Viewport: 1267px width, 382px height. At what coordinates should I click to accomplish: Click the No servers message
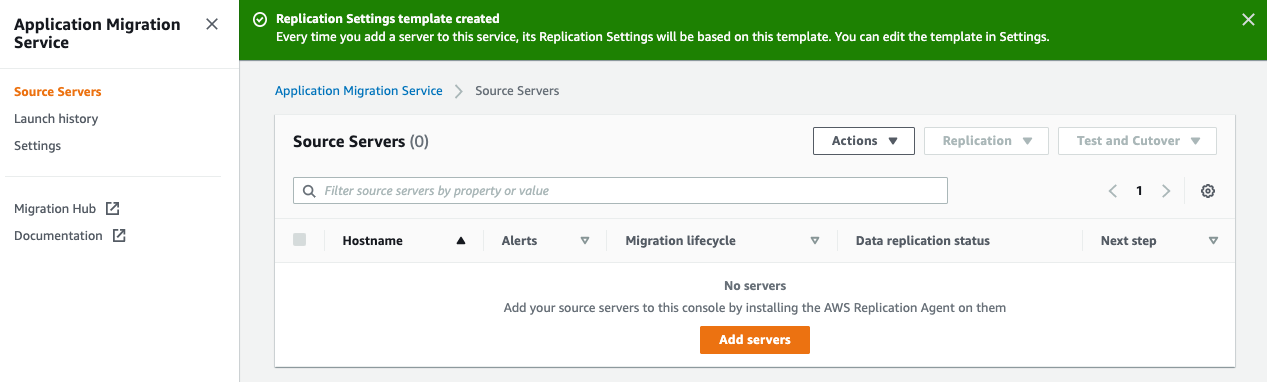(755, 286)
